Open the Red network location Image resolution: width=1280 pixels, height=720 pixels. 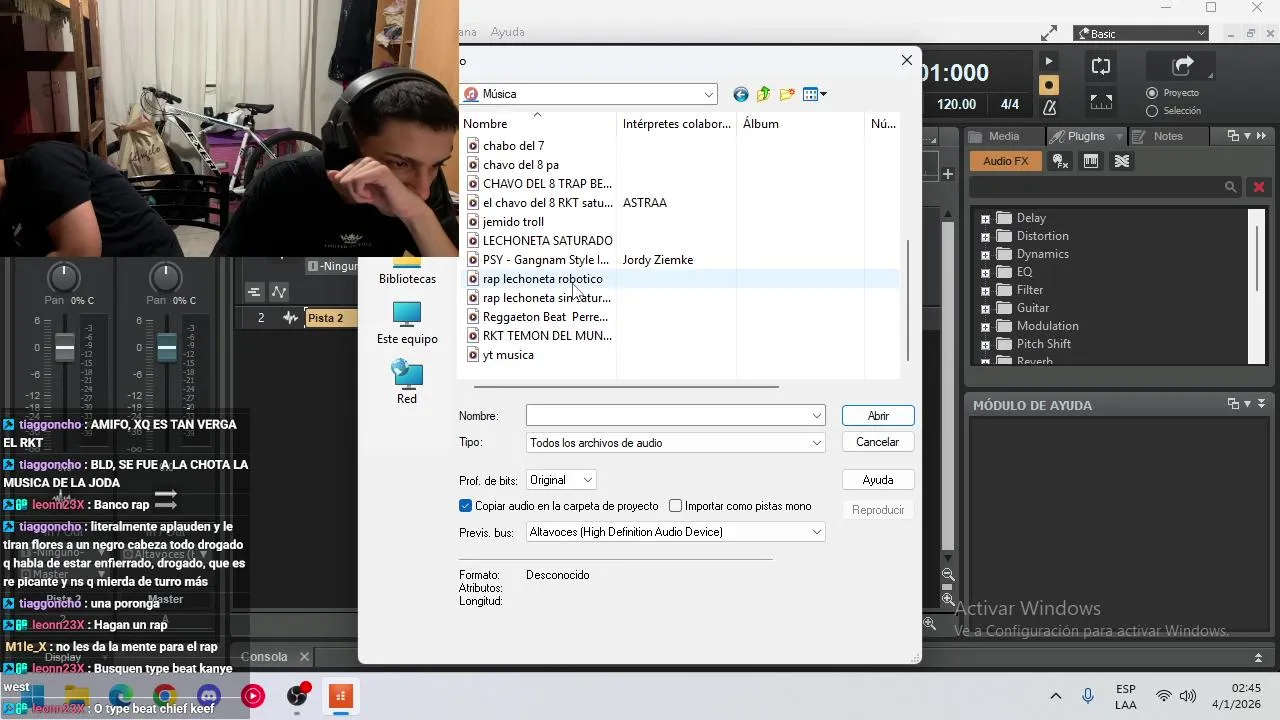407,382
